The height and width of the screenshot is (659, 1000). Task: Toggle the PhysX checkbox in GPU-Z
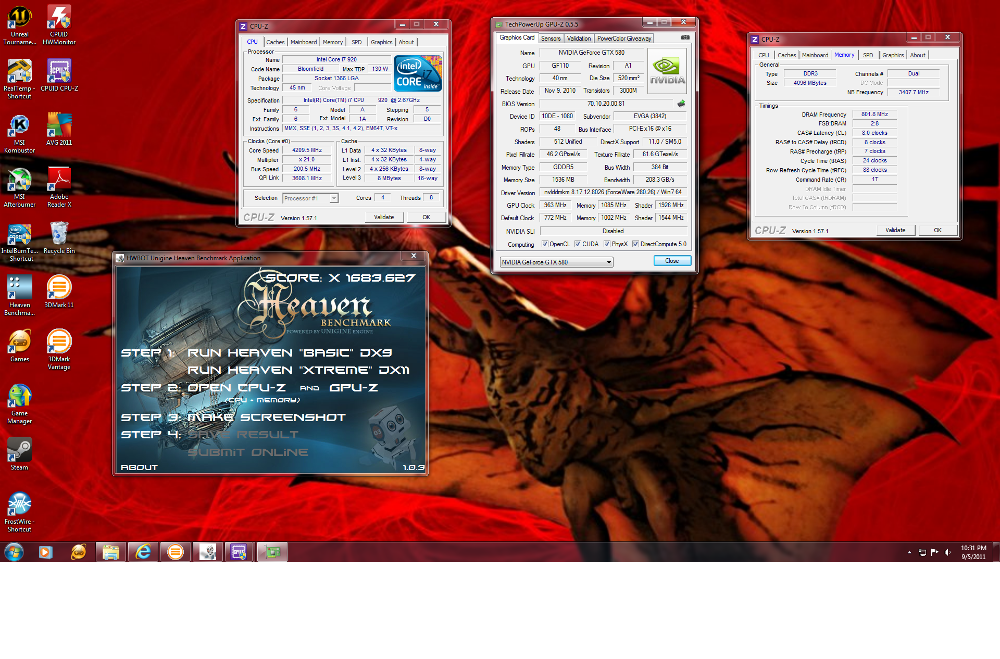(x=607, y=244)
